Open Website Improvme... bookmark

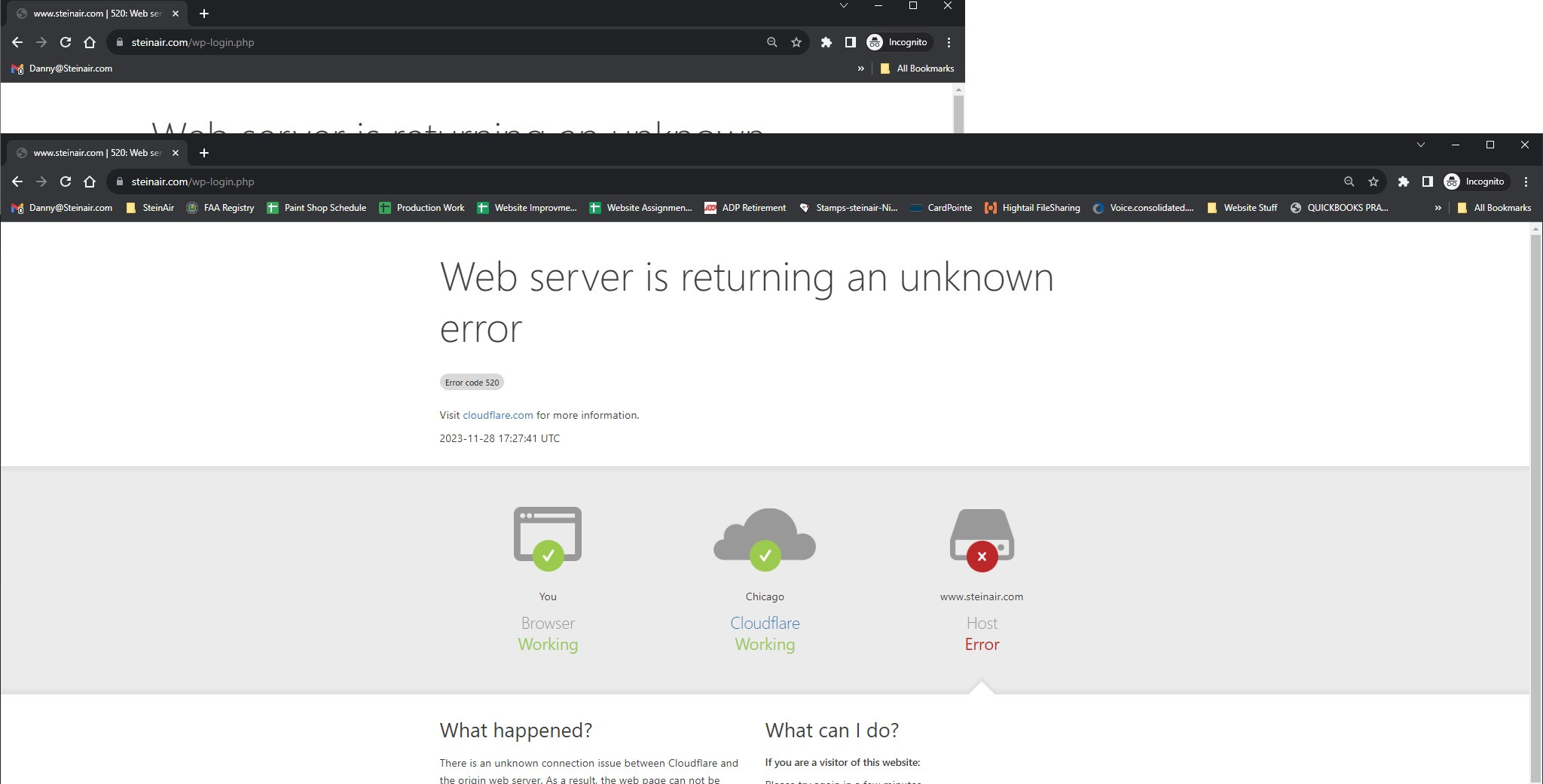[x=527, y=208]
